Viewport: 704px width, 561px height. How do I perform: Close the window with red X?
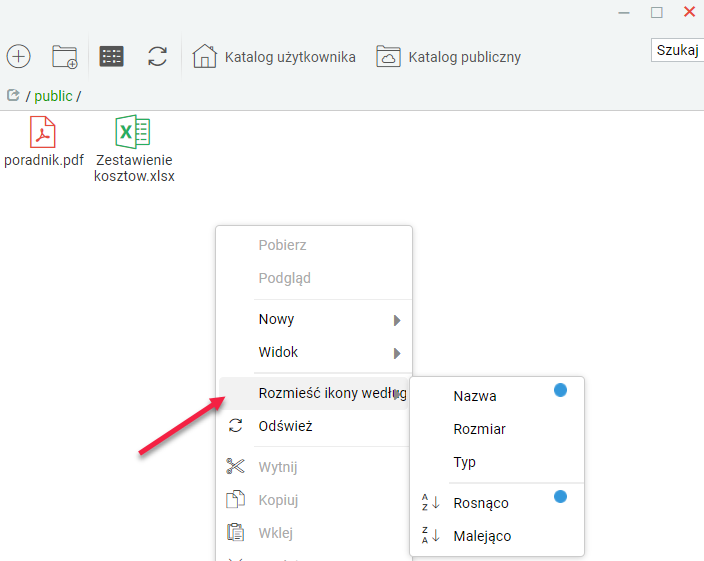(x=689, y=12)
